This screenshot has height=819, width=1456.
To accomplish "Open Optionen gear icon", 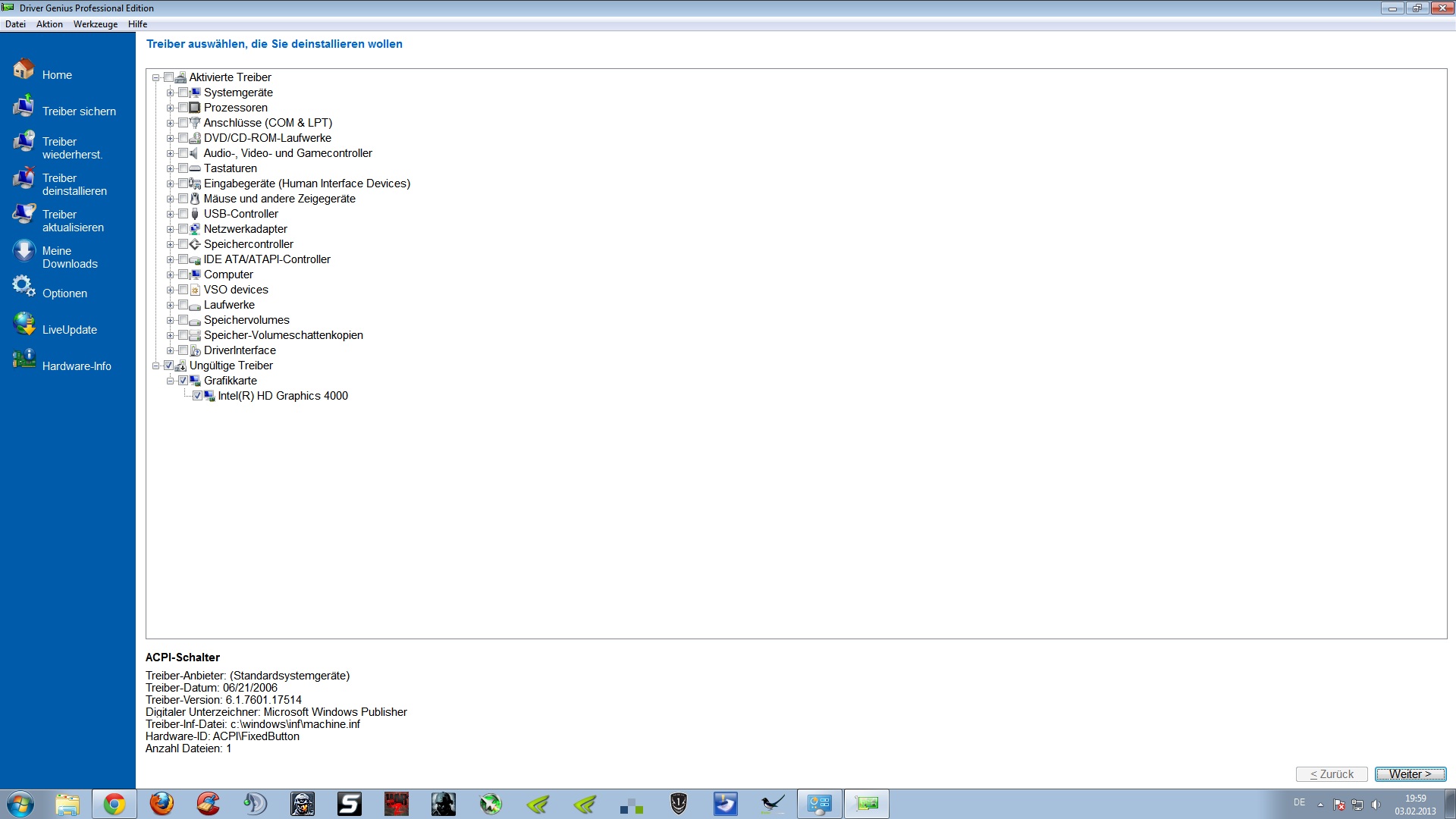I will point(24,287).
